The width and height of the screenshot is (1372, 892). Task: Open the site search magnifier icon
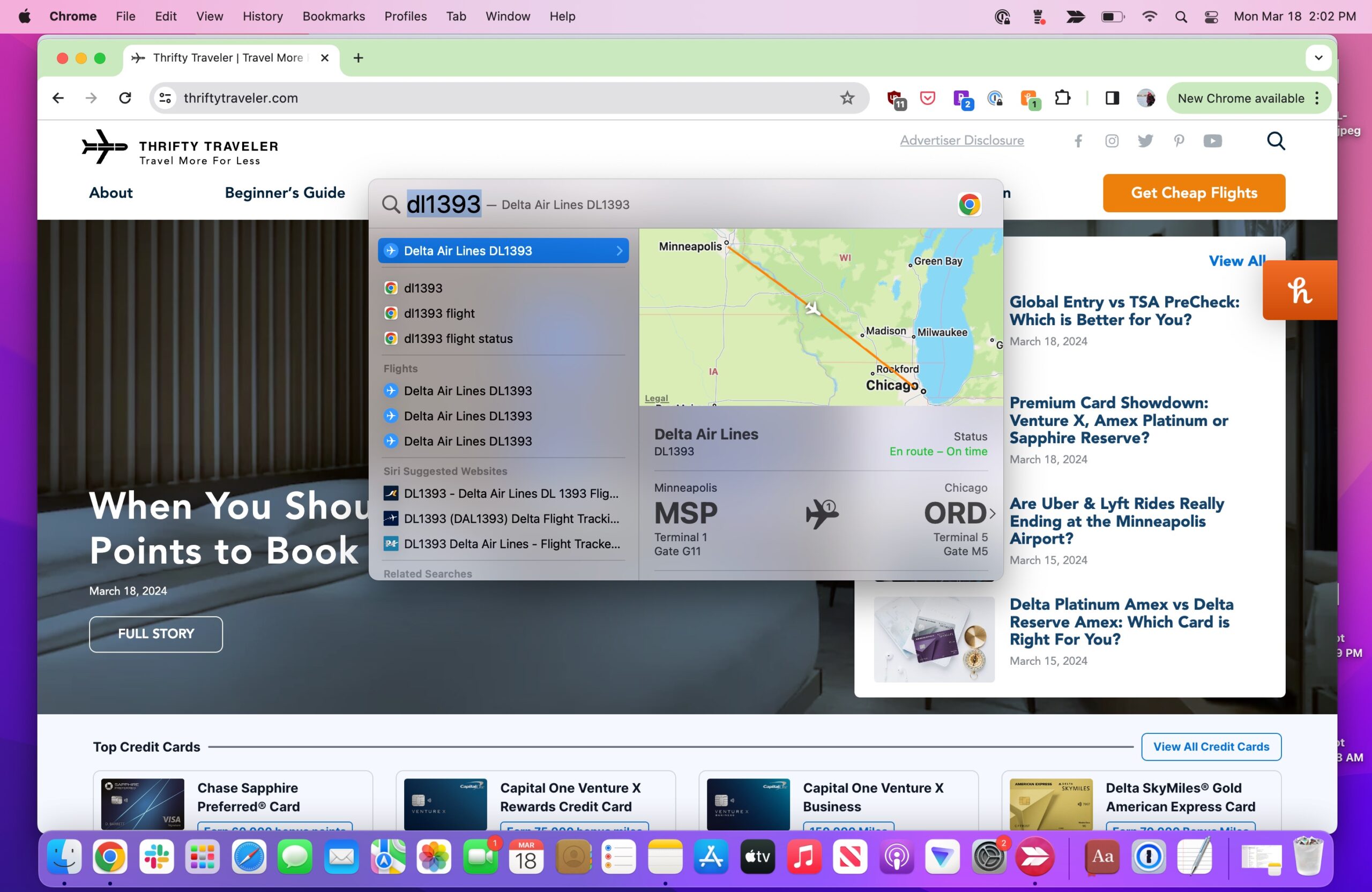[x=1276, y=140]
